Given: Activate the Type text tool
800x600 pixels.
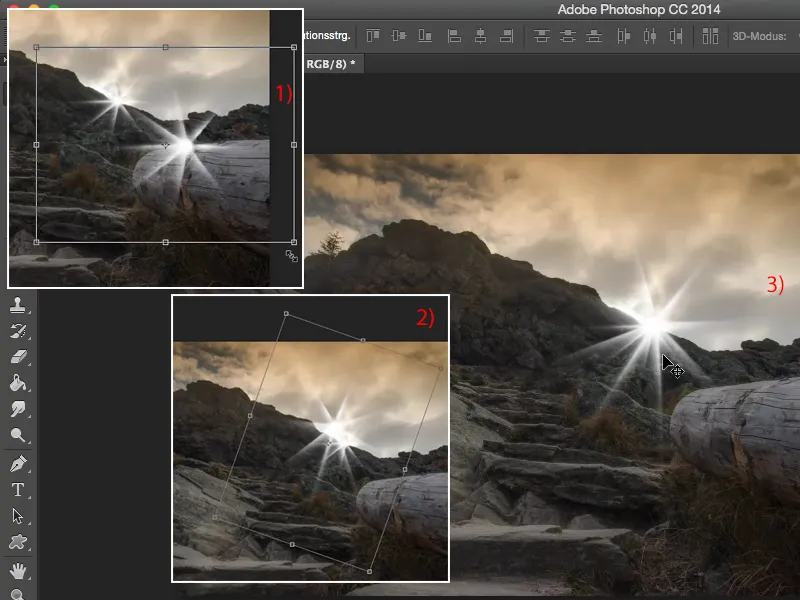Looking at the screenshot, I should pos(18,490).
